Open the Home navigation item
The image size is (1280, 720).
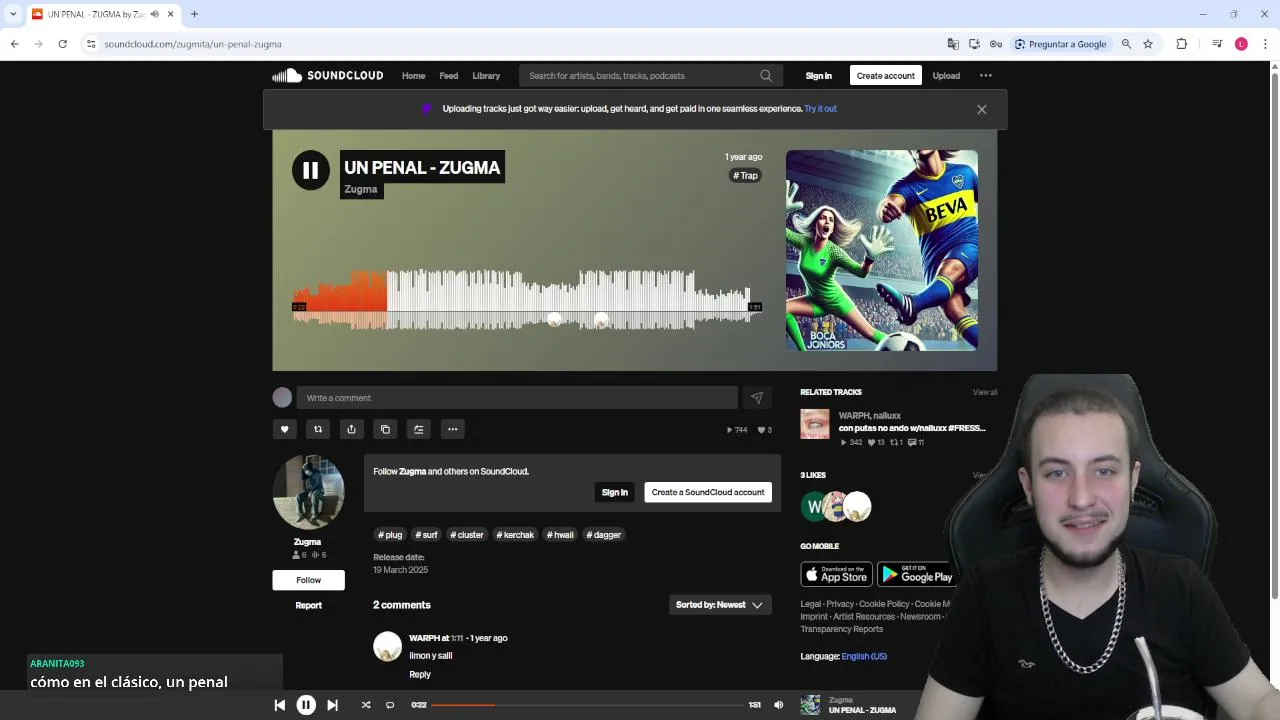point(413,76)
